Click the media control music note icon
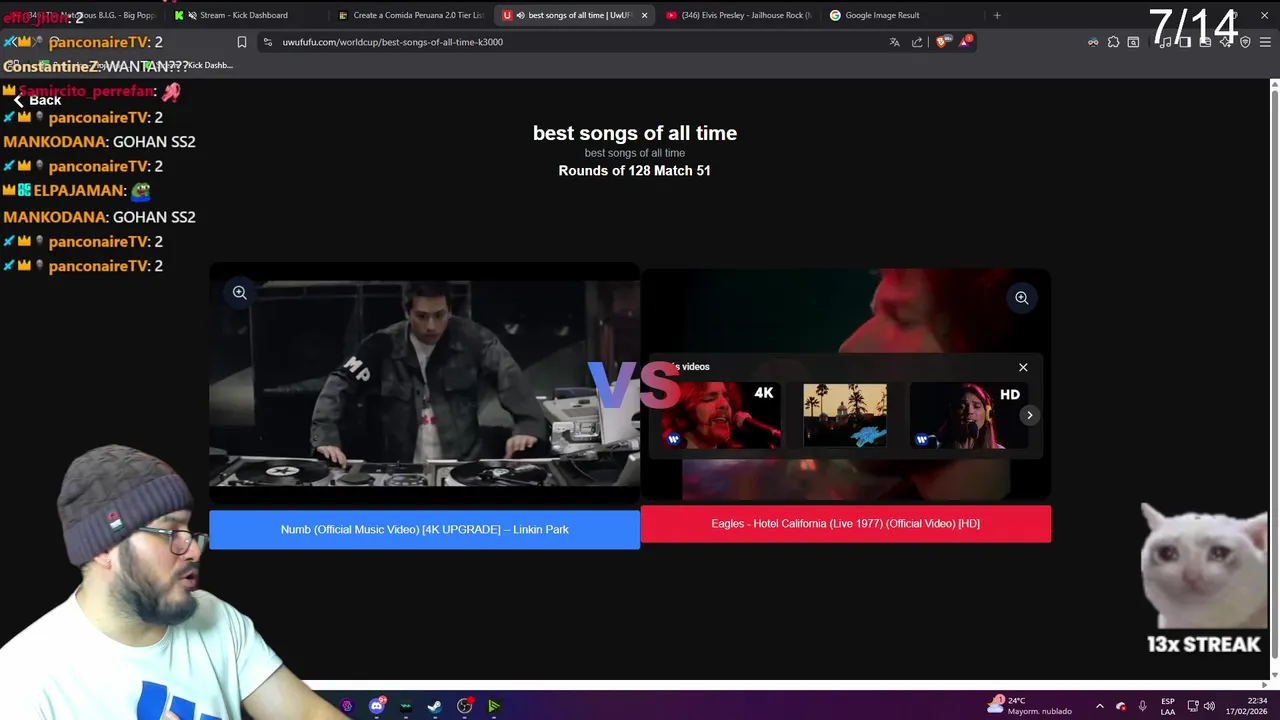 1166,42
